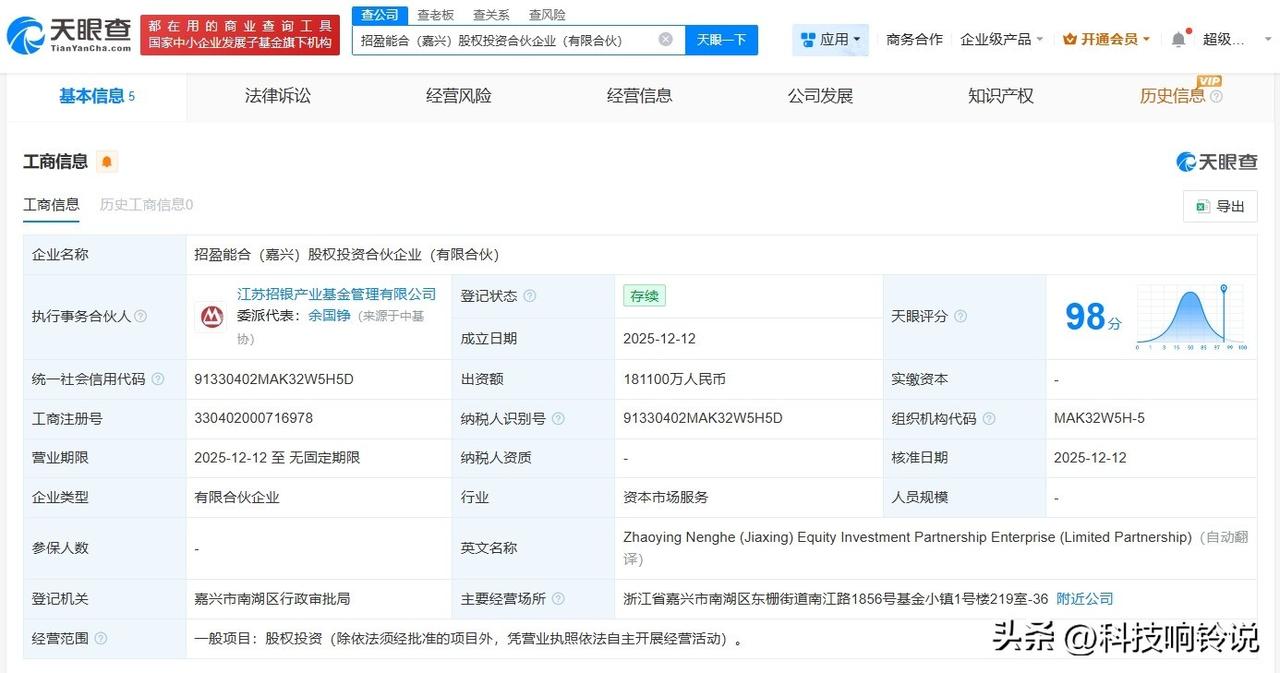
Task: Expand the 企业级产品 dropdown
Action: (1001, 40)
